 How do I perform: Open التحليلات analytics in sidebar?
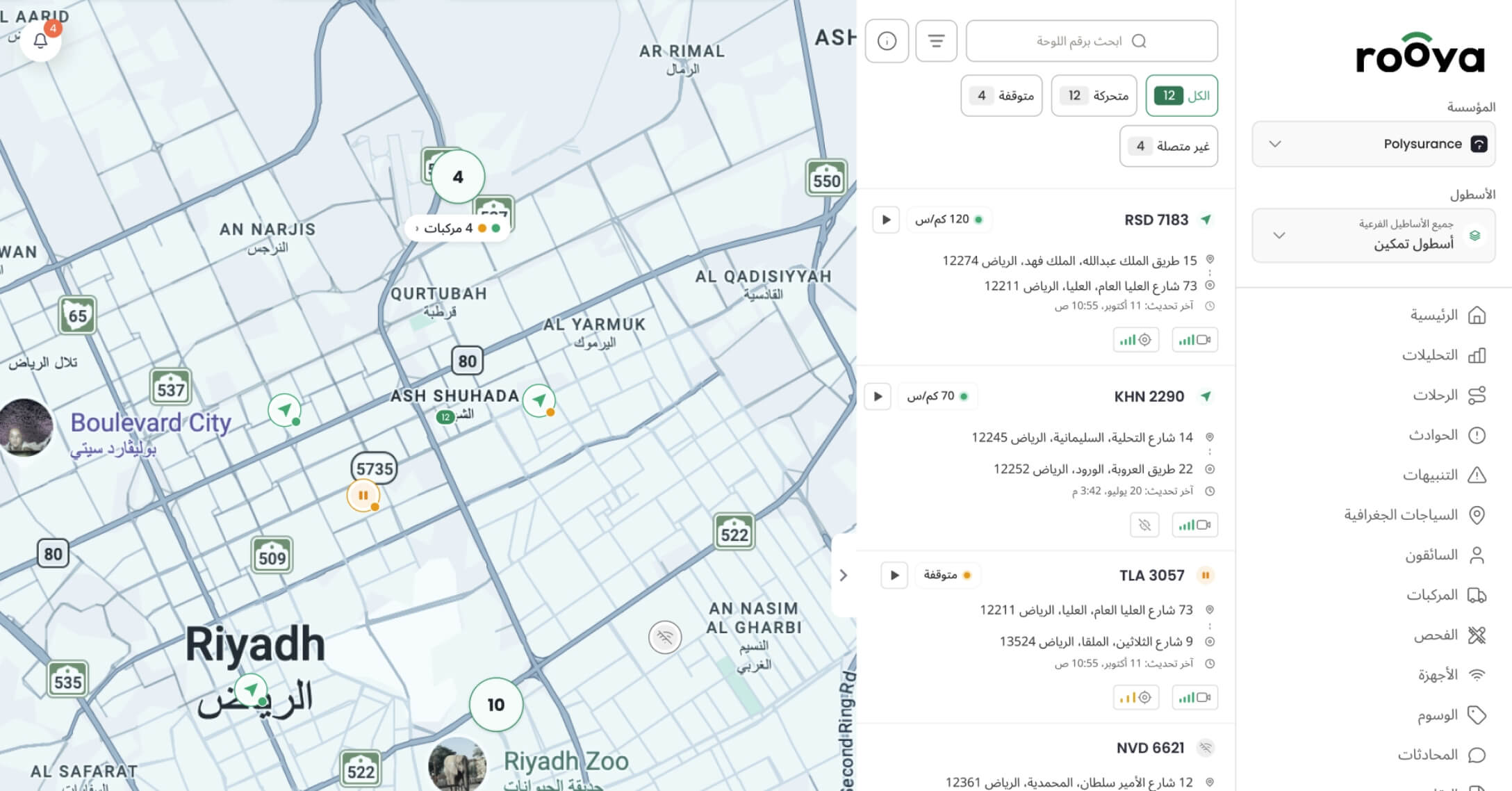pyautogui.click(x=1443, y=355)
